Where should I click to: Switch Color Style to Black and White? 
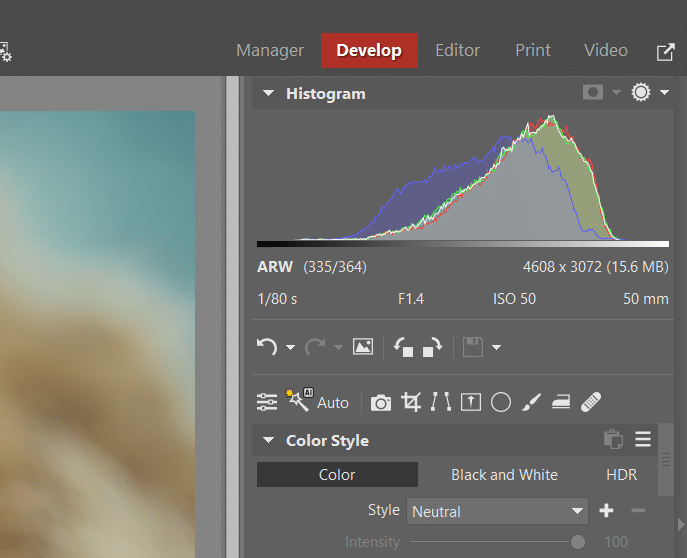click(504, 475)
